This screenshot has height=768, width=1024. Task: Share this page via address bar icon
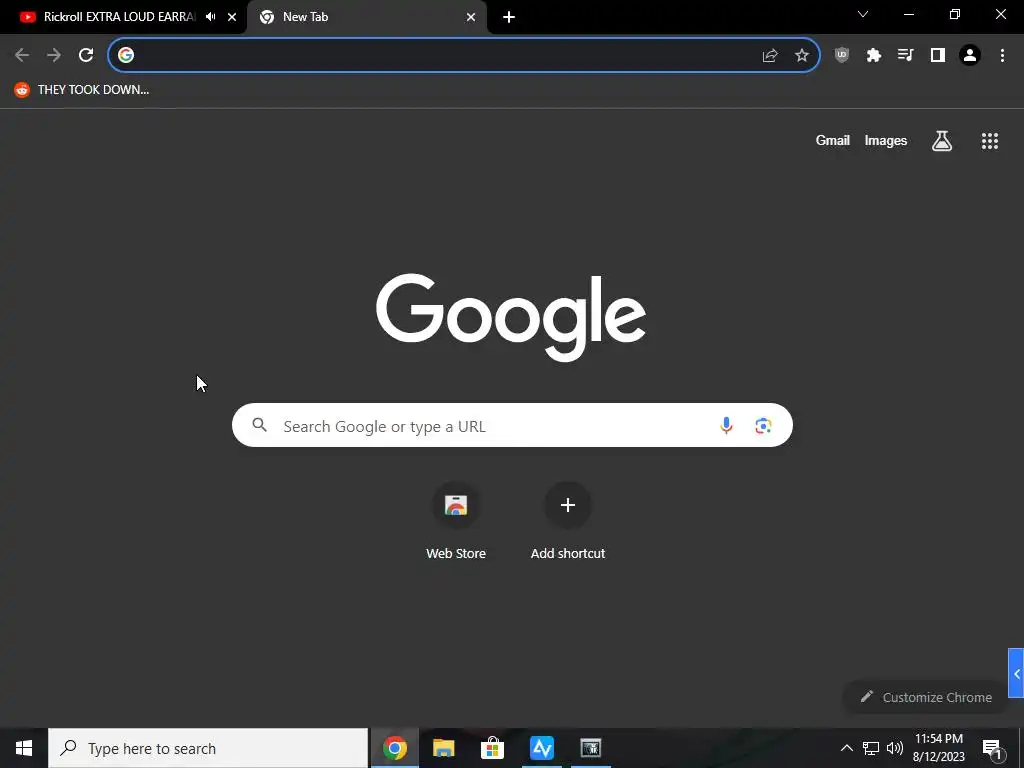[x=770, y=56]
